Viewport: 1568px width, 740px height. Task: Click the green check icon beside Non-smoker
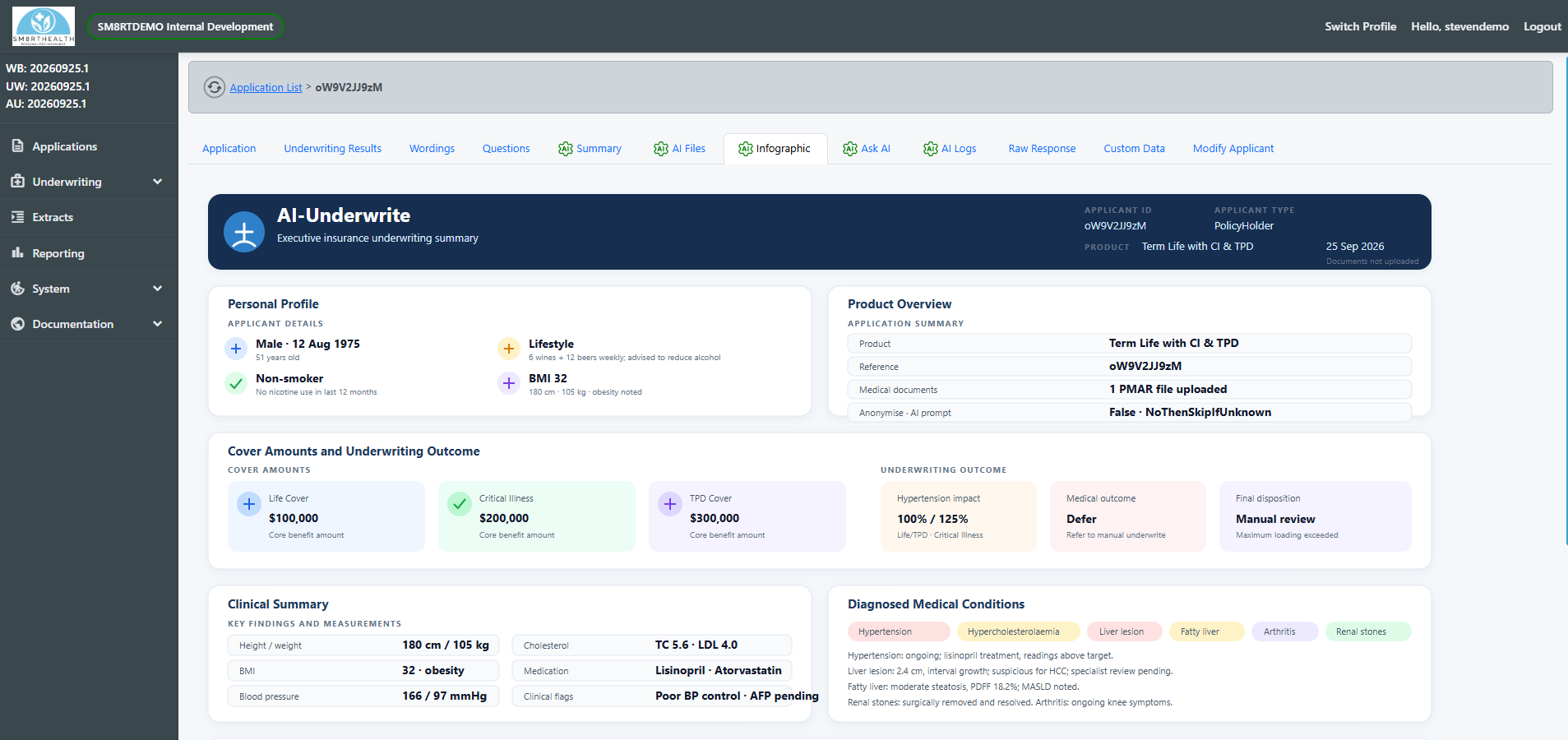[x=236, y=383]
